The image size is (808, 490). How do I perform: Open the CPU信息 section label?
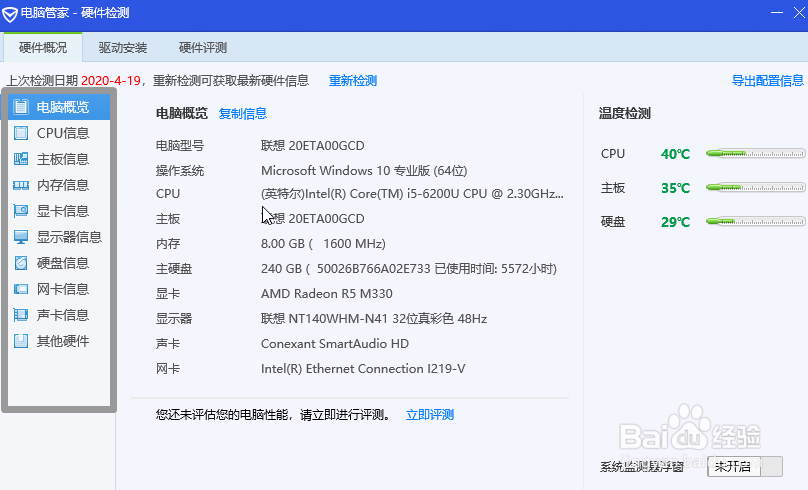click(63, 133)
